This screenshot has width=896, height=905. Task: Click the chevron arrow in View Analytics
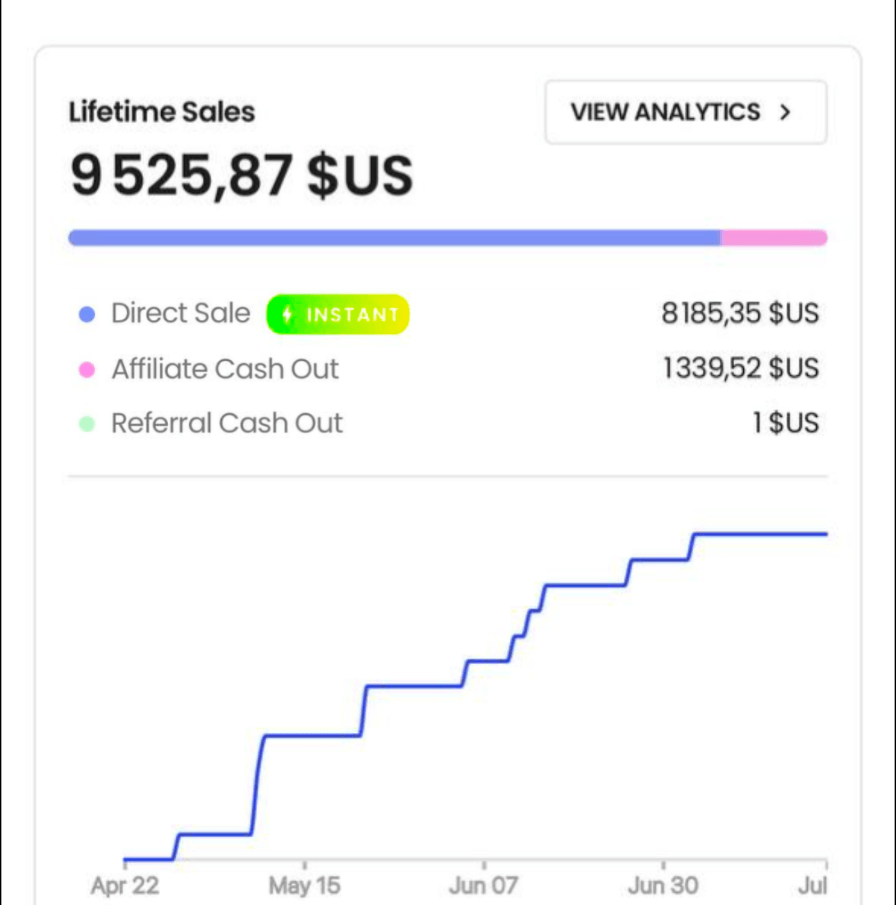click(785, 112)
